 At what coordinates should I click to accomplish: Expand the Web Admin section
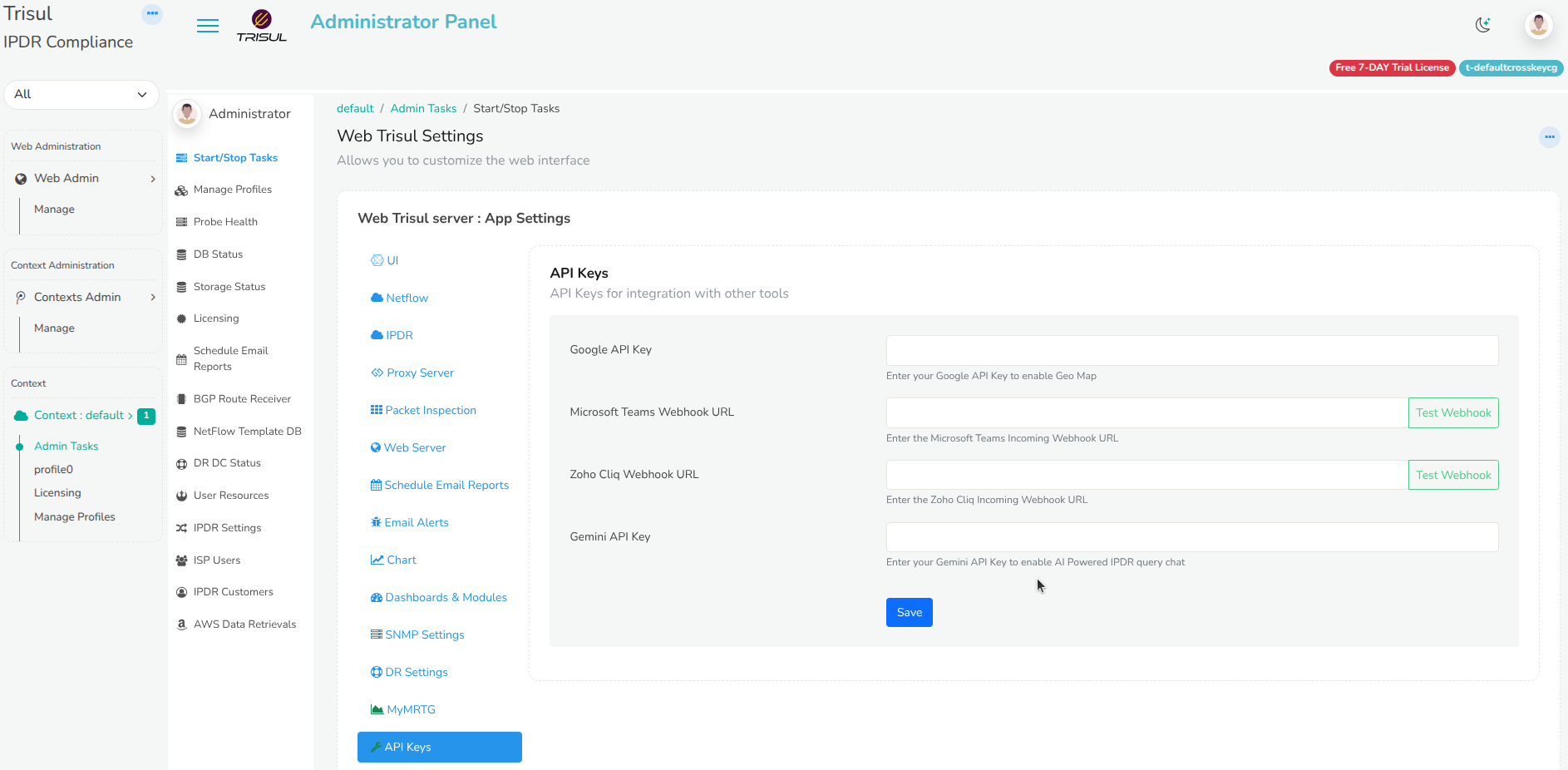[x=83, y=179]
